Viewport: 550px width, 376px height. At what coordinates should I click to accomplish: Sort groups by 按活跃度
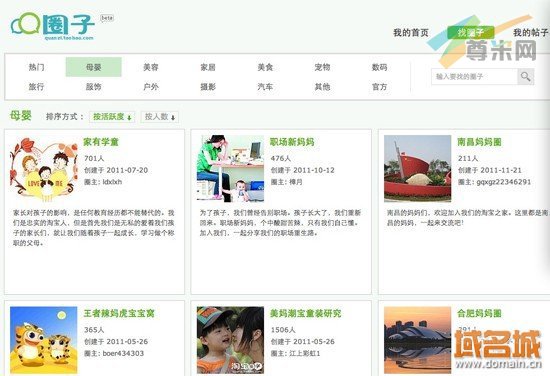112,117
